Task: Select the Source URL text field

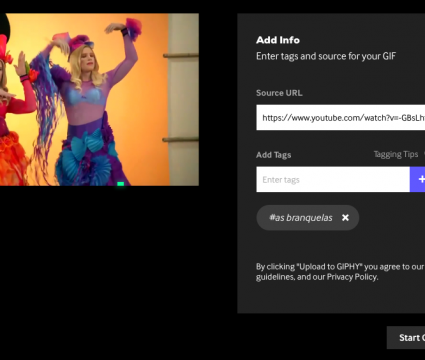Action: [340, 117]
